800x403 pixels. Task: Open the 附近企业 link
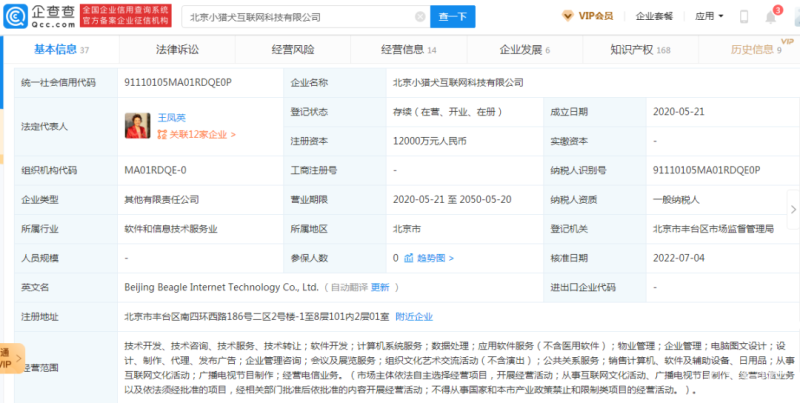(414, 317)
